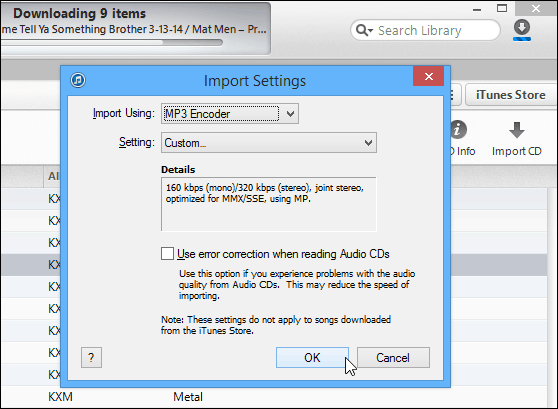
Task: Select the fully visible KXM row
Action: tap(274, 397)
